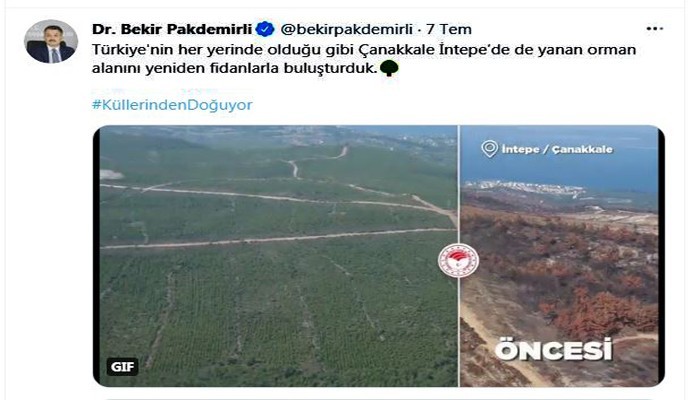
Task: Click the Dr. Bekir Pakdemirli display name
Action: click(x=172, y=29)
